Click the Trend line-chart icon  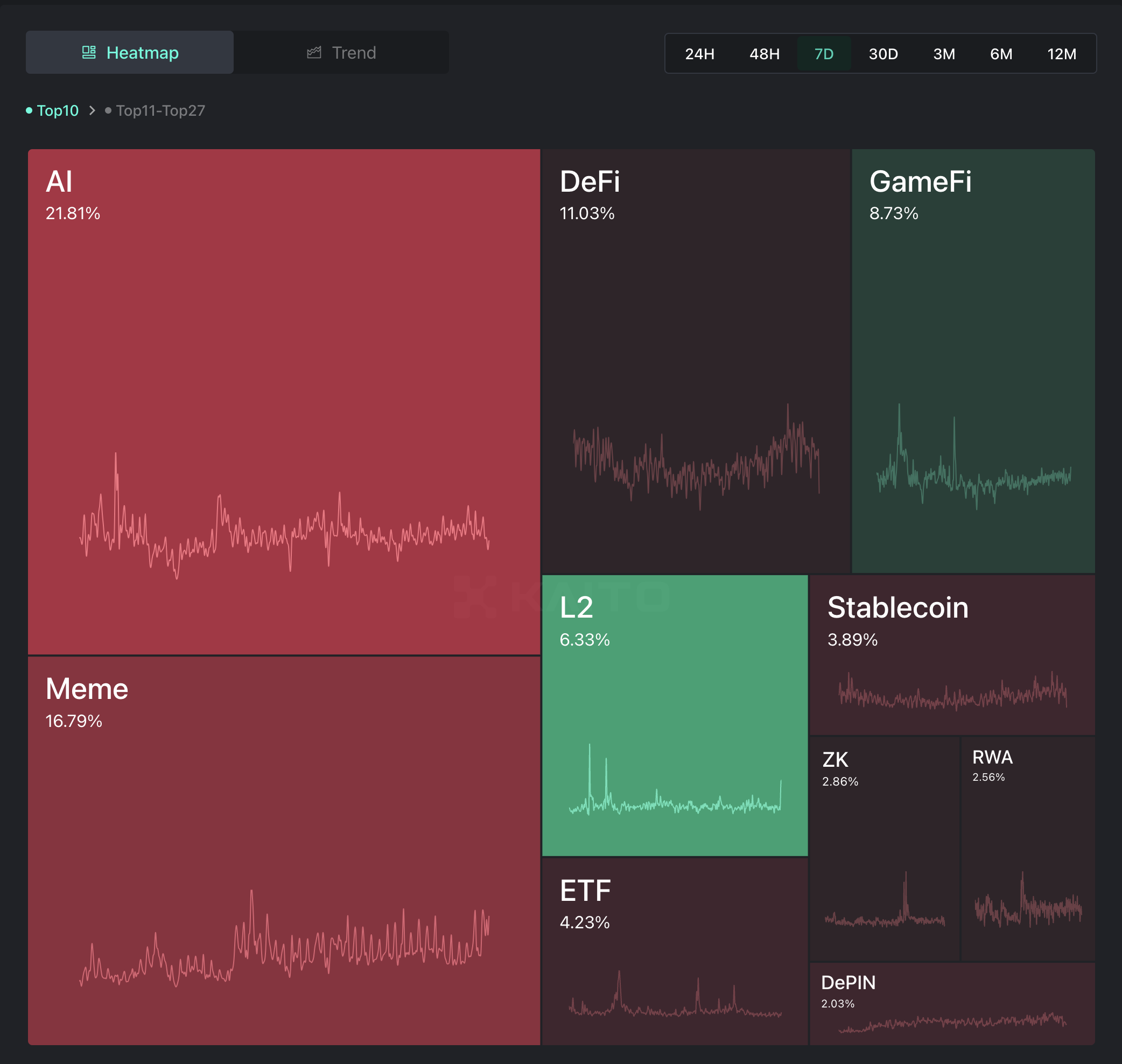point(316,52)
